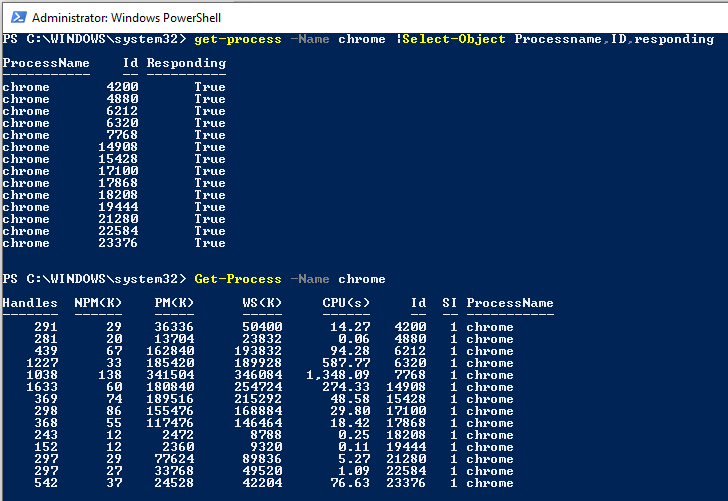Click 'Get-Process' in the second command

coord(238,279)
